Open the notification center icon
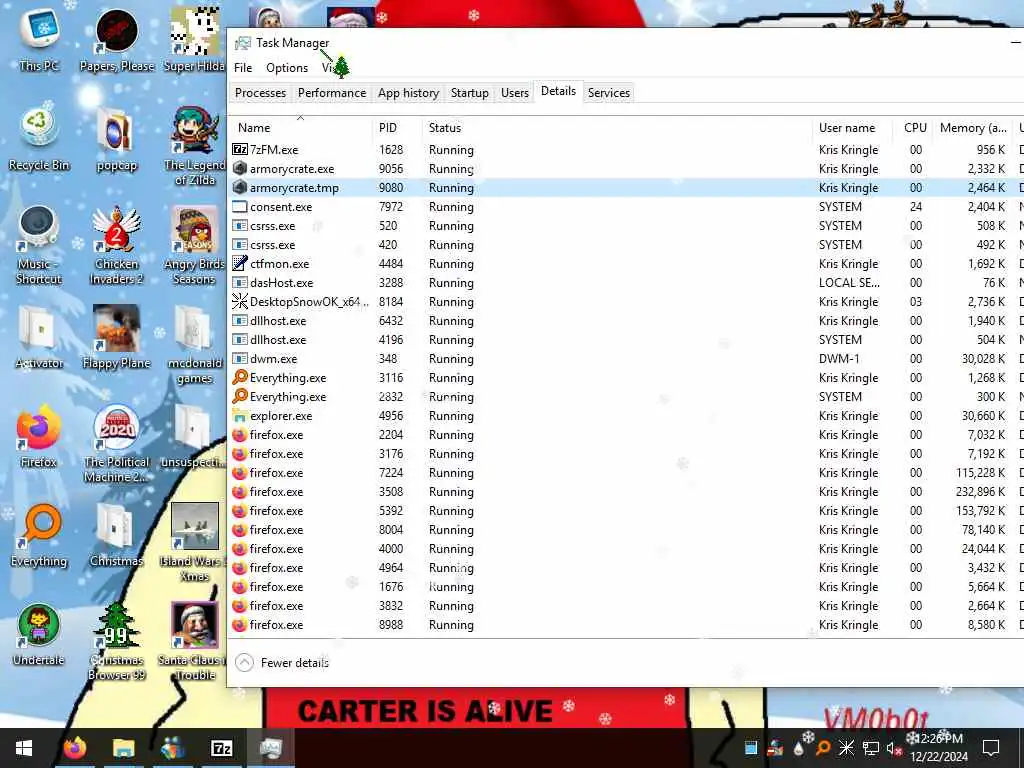 991,748
